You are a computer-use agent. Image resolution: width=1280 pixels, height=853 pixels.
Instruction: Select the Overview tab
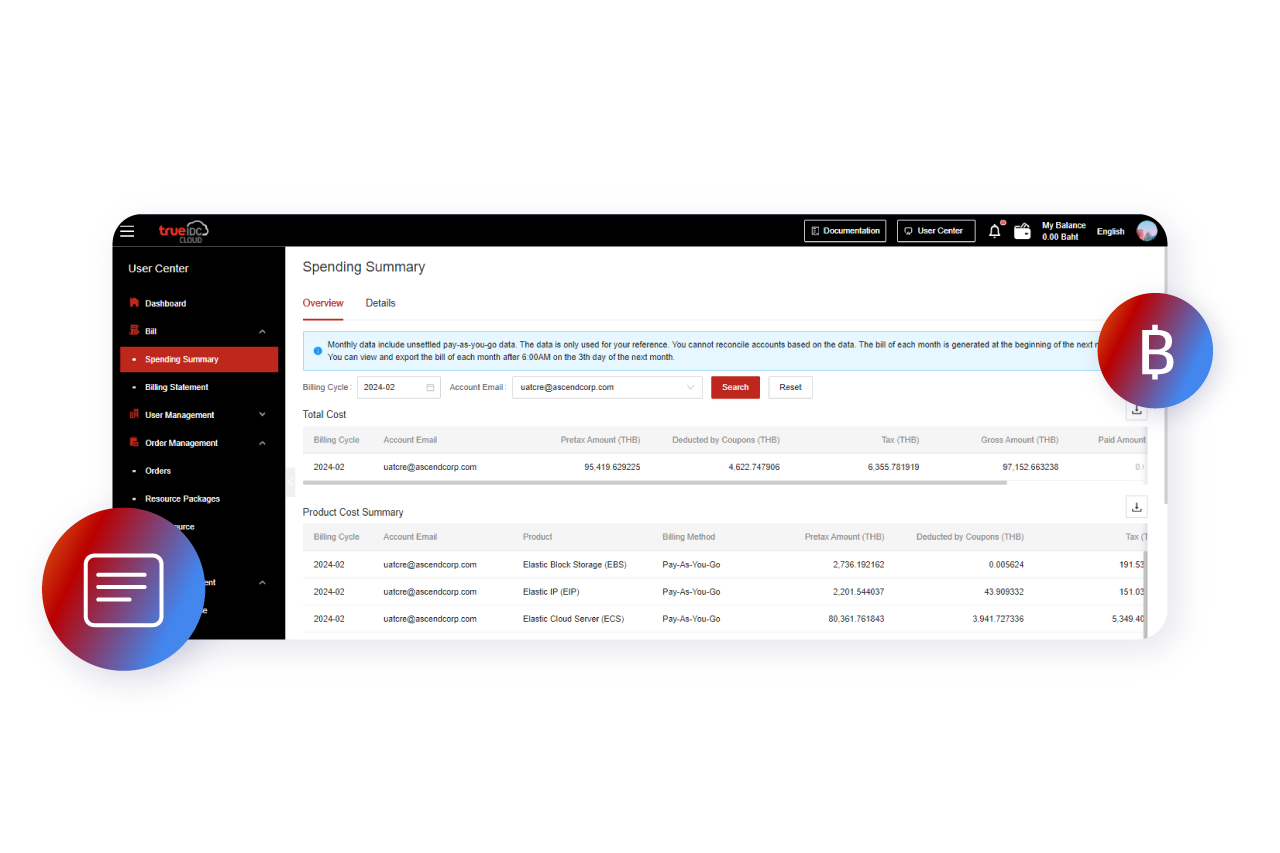pyautogui.click(x=323, y=302)
